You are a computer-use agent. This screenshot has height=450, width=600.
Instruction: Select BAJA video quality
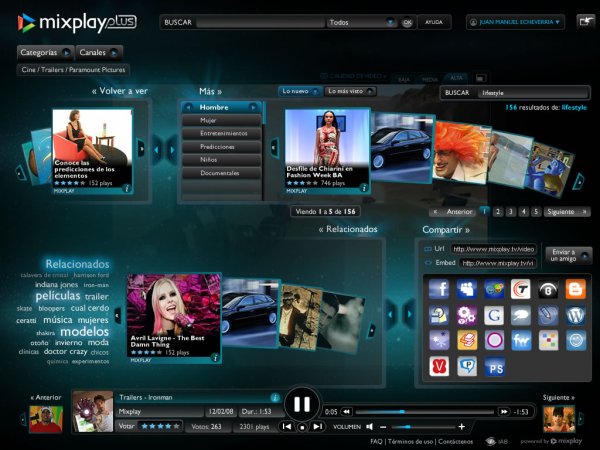click(x=404, y=79)
